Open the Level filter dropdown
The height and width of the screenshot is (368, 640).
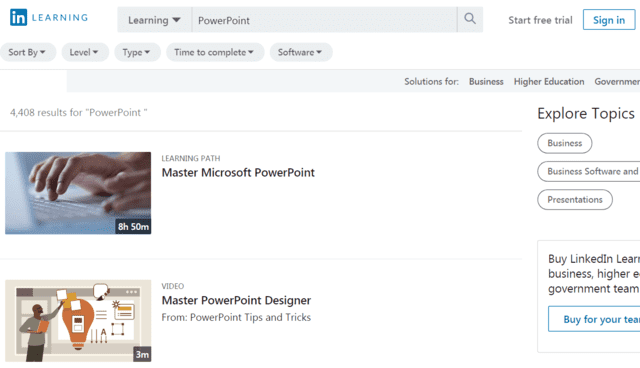85,52
